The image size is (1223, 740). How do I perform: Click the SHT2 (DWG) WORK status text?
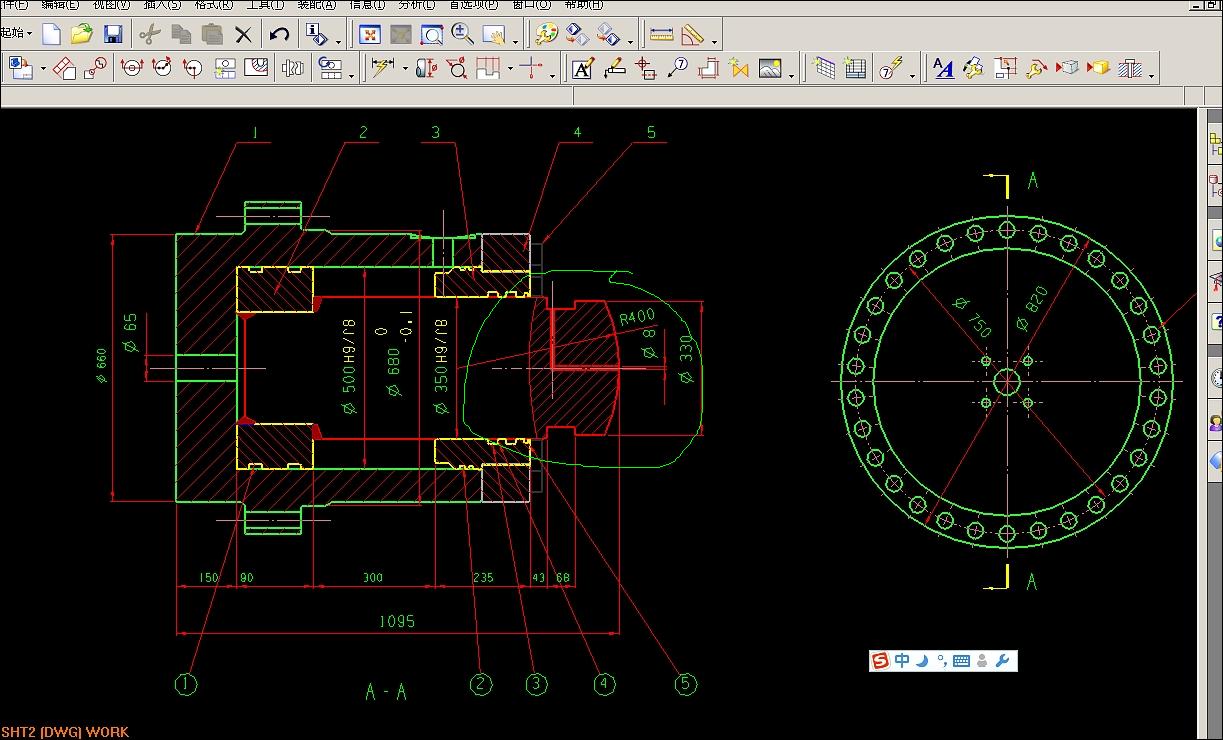point(65,732)
